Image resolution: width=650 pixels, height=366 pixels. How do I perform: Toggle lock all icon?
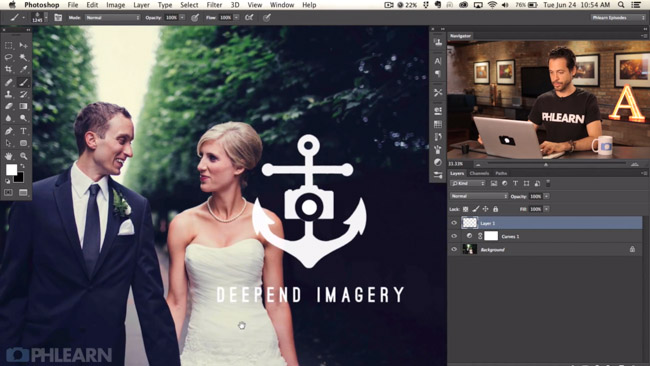tap(495, 209)
